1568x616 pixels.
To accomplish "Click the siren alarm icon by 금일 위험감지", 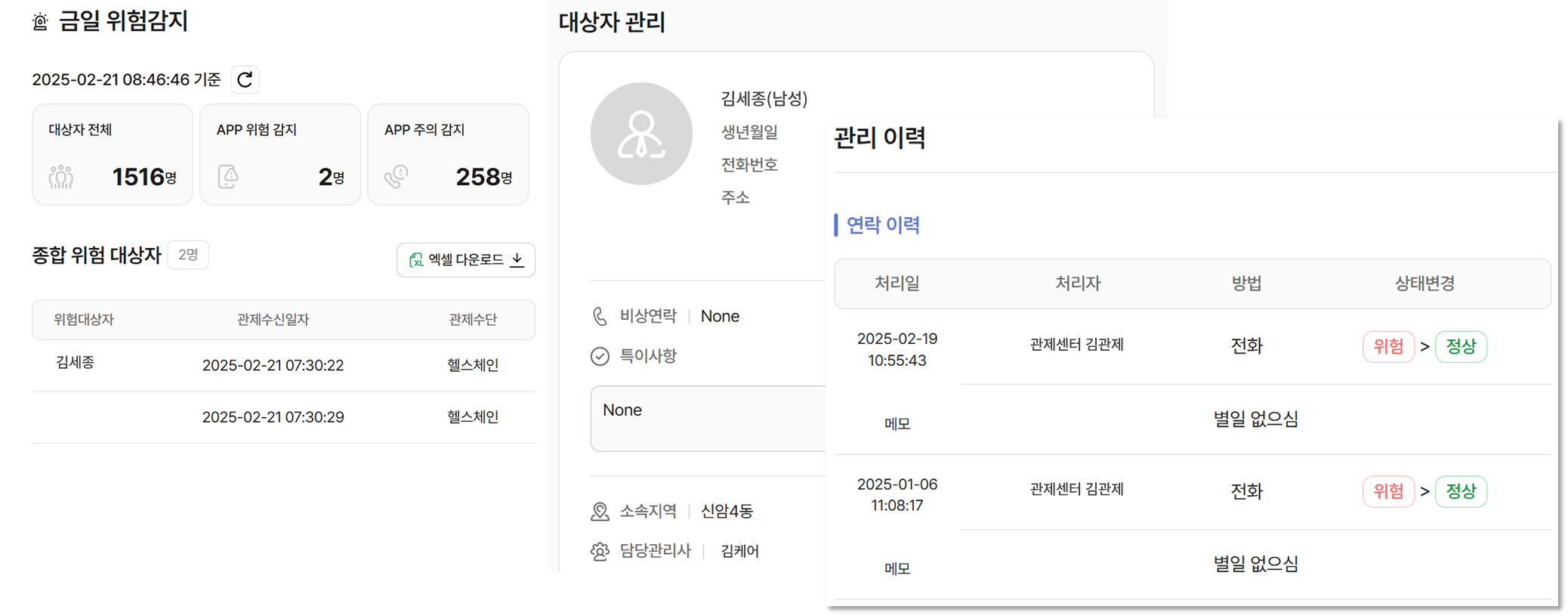I will click(x=41, y=22).
